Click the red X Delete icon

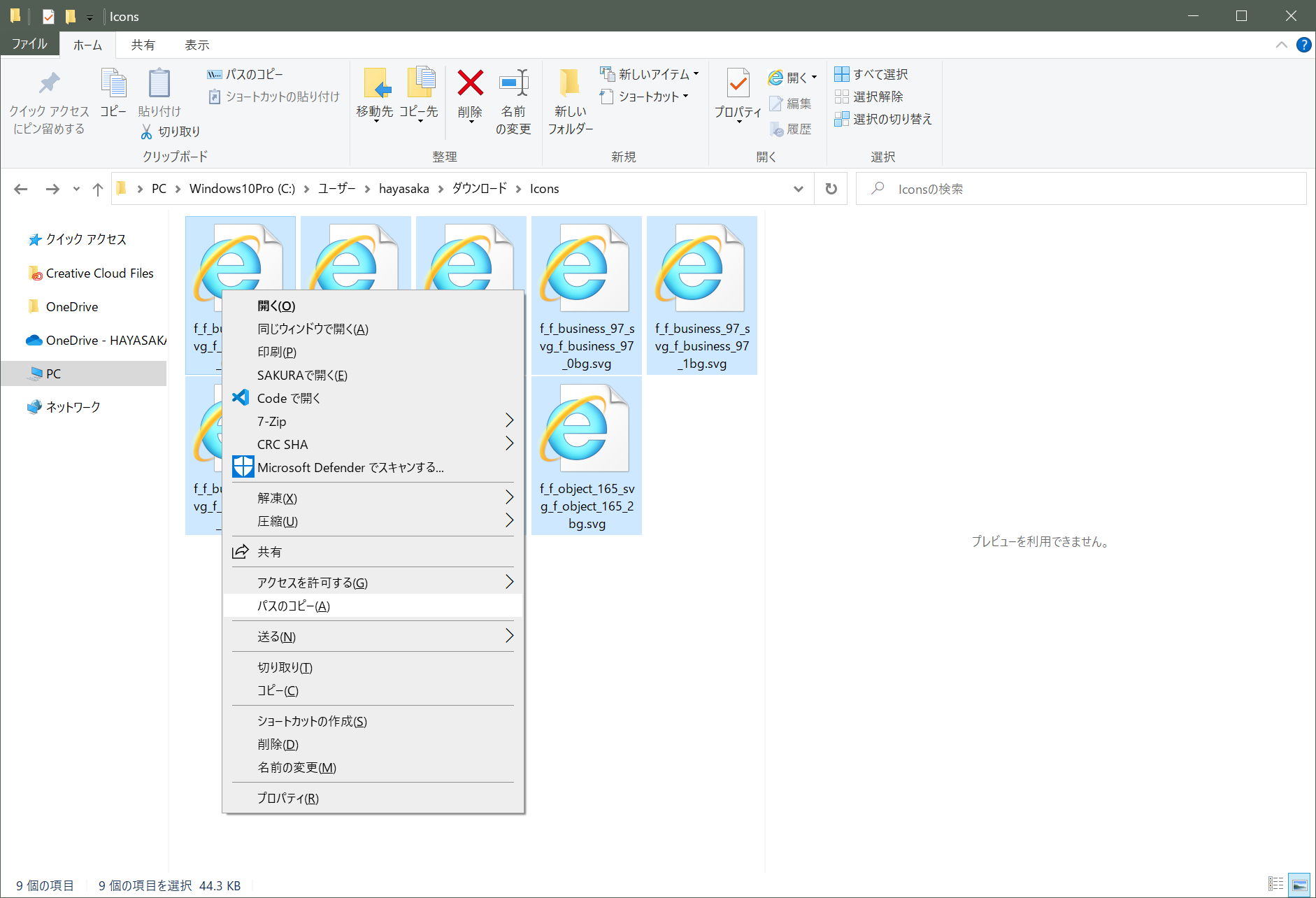pyautogui.click(x=470, y=83)
